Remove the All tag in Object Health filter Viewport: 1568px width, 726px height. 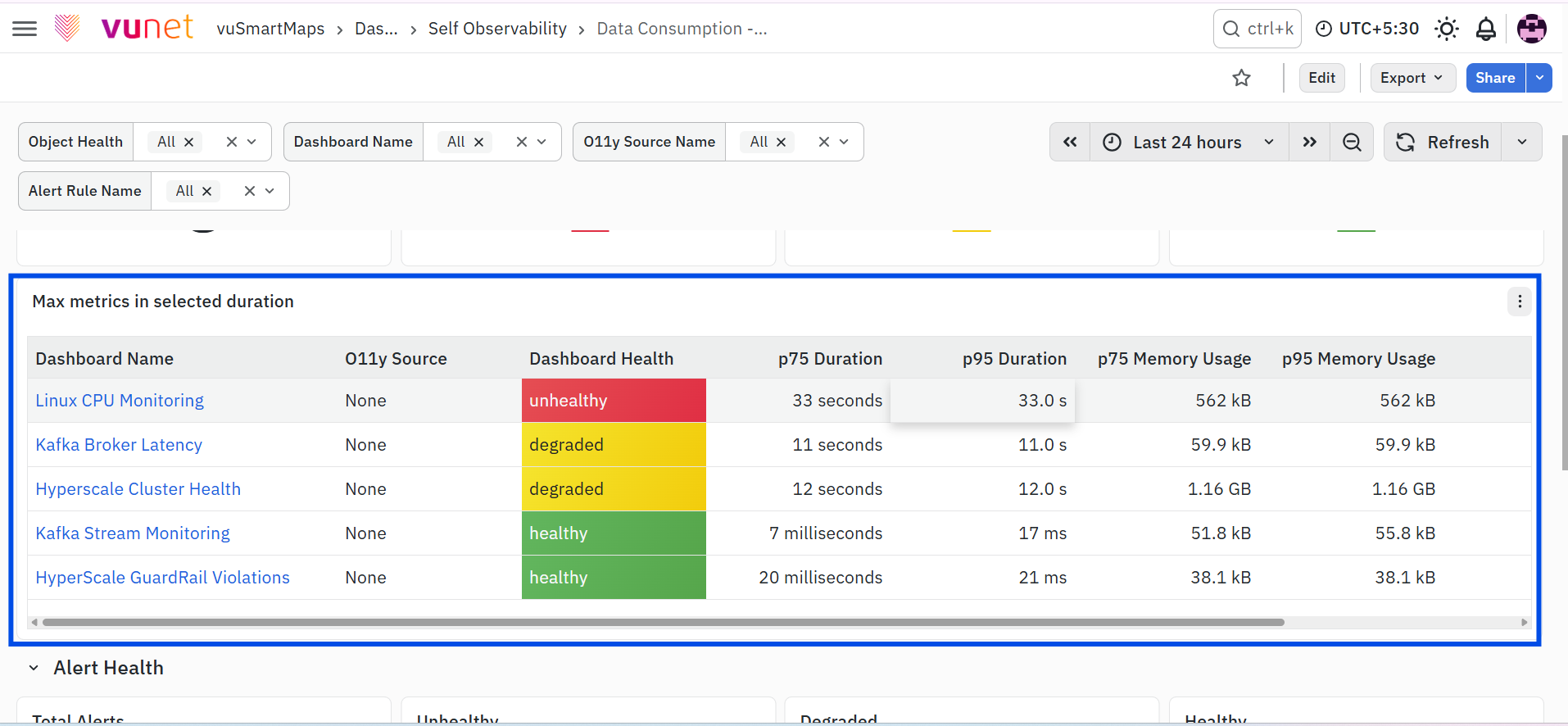click(x=189, y=142)
